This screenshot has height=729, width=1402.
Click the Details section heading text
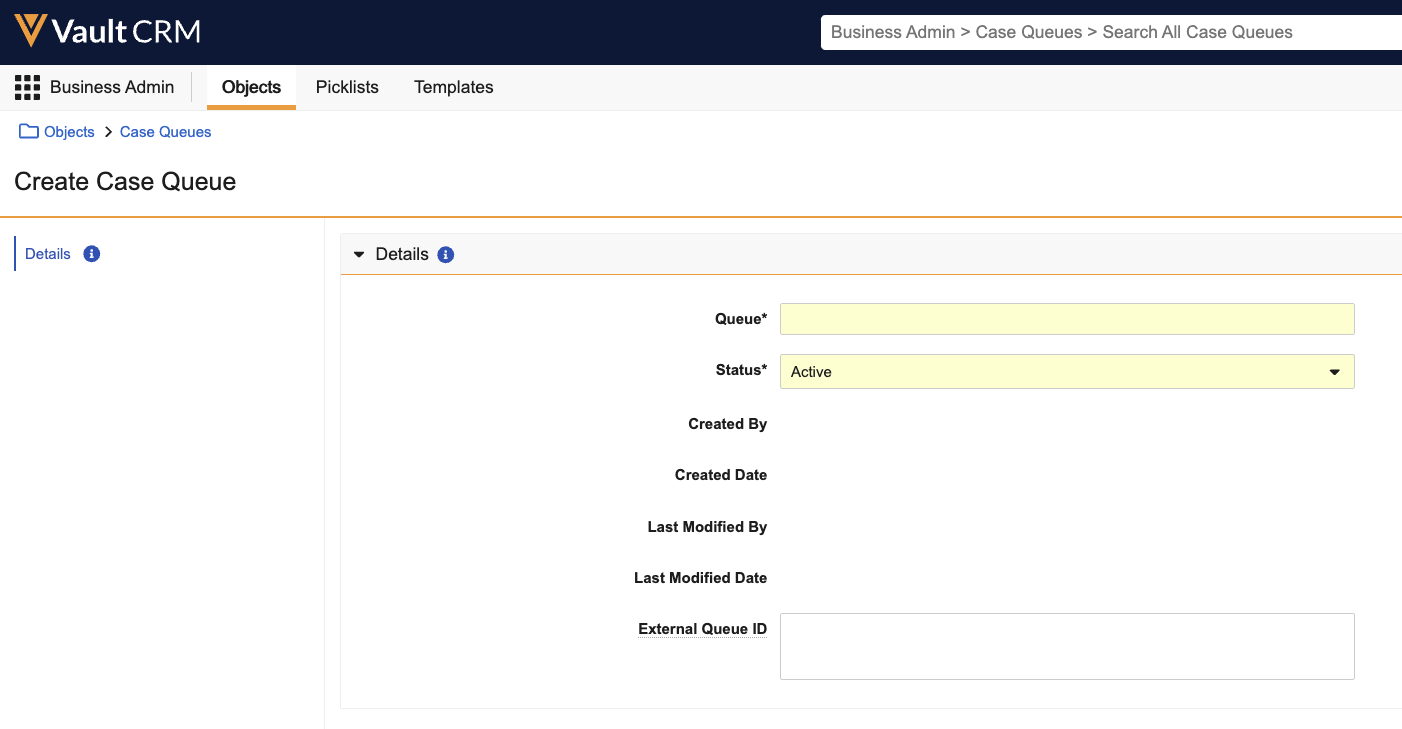pyautogui.click(x=402, y=255)
